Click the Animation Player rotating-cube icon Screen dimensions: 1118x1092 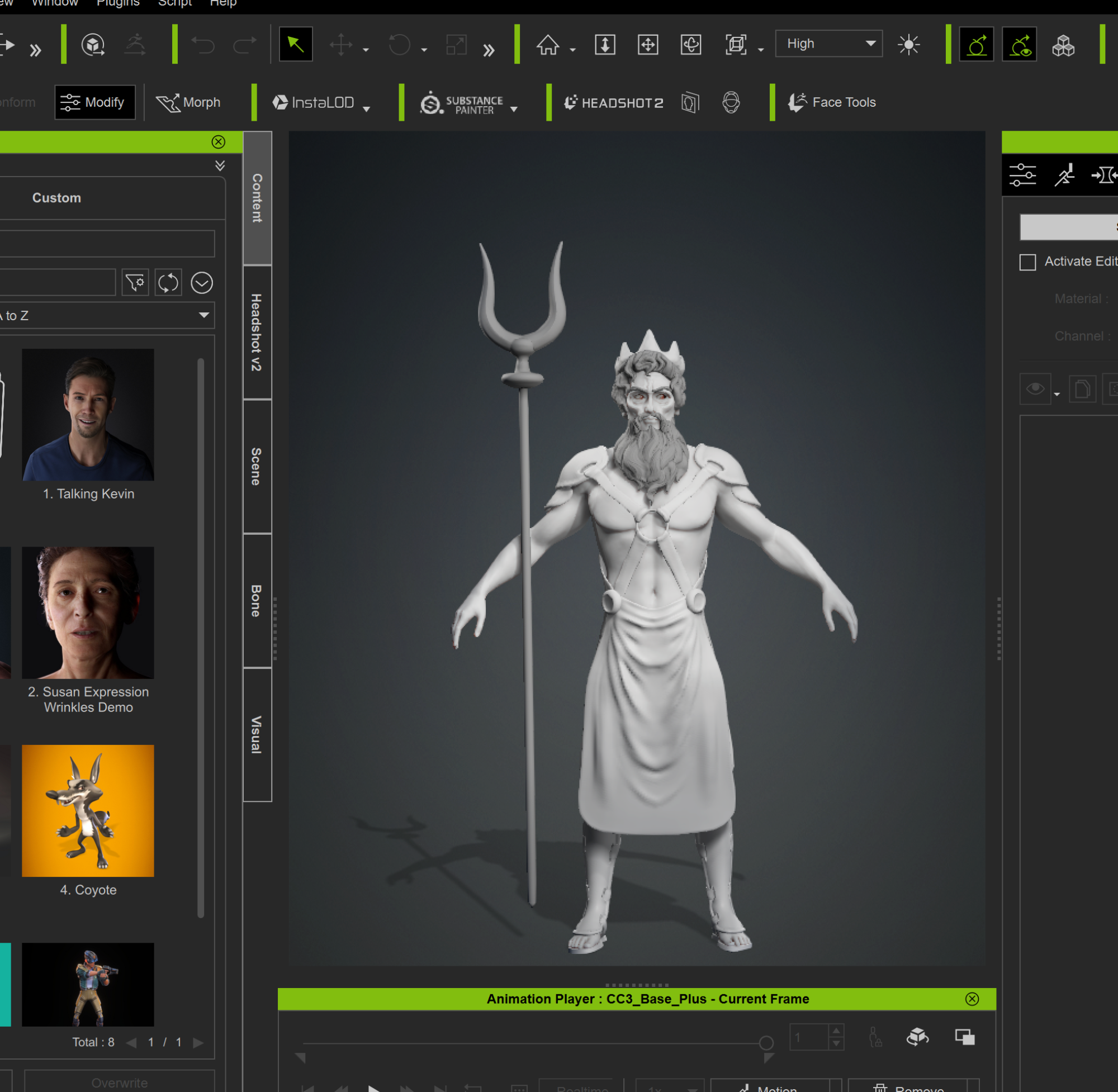tap(917, 1036)
